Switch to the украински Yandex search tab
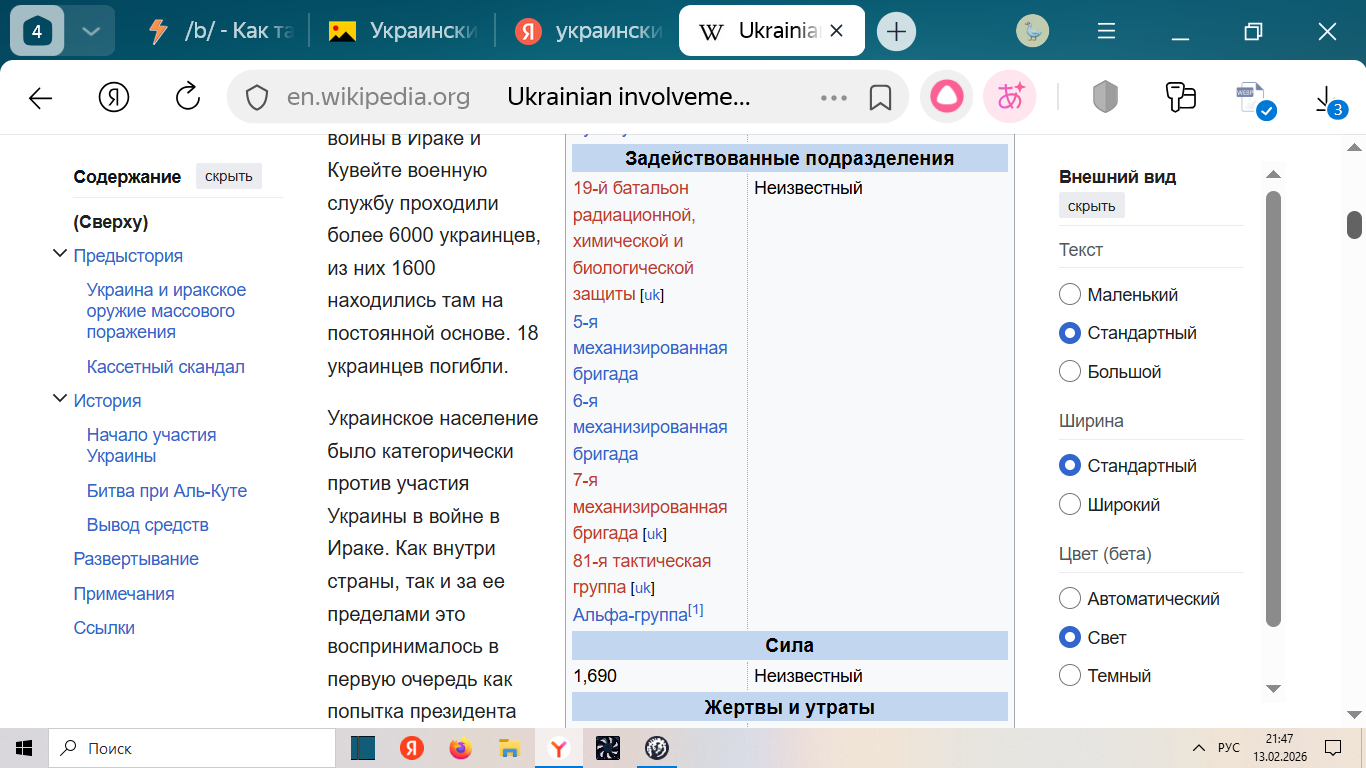This screenshot has height=768, width=1366. (x=590, y=32)
